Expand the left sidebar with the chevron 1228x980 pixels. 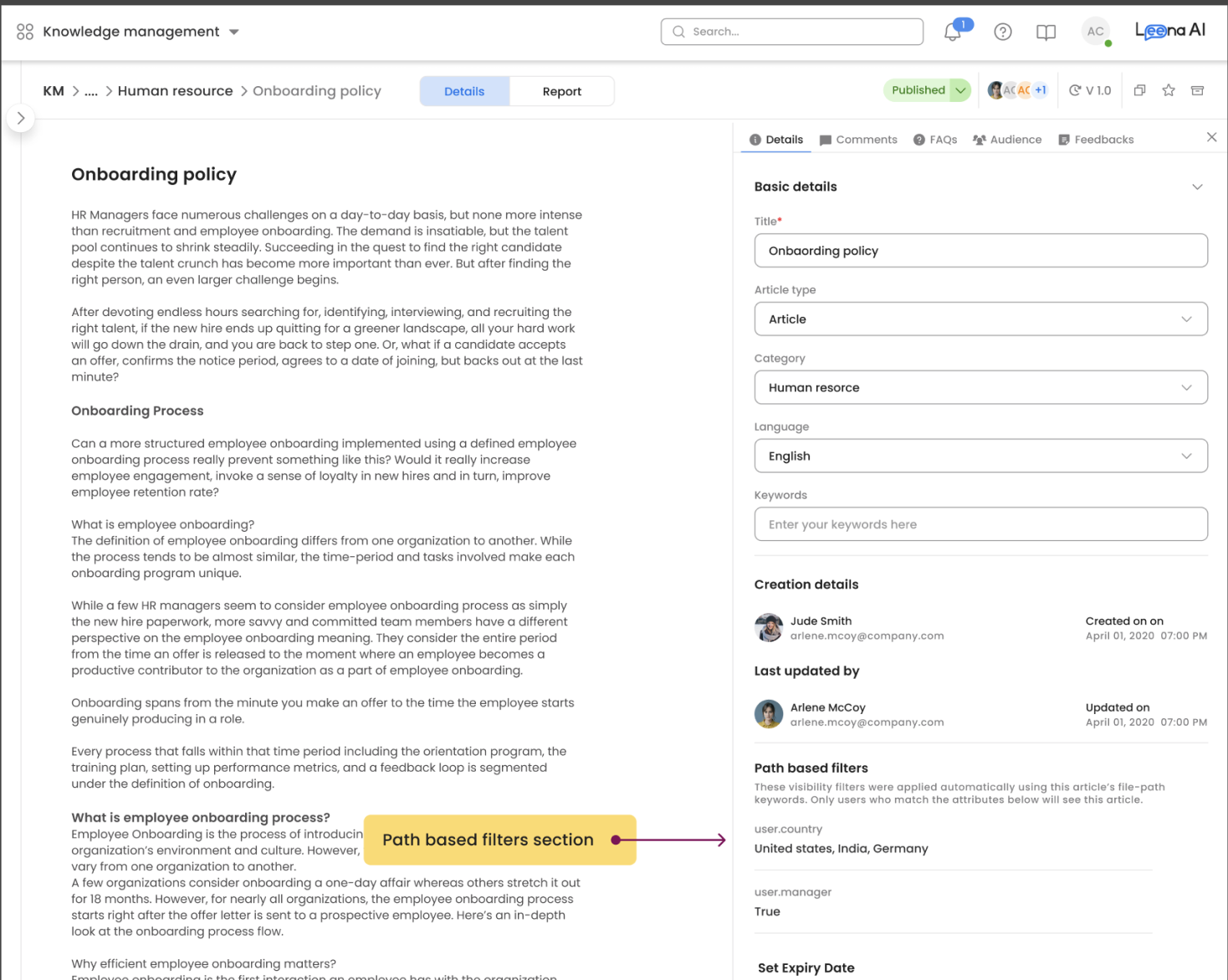(x=21, y=118)
